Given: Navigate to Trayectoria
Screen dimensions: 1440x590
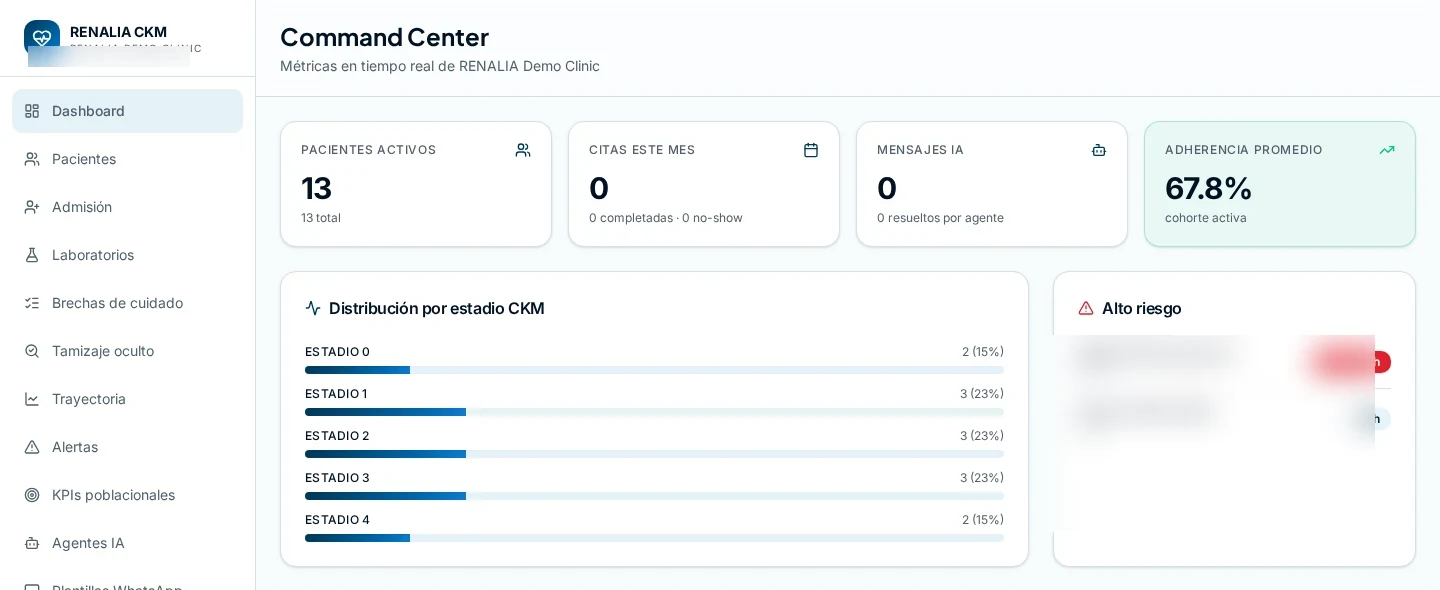Looking at the screenshot, I should [x=127, y=399].
